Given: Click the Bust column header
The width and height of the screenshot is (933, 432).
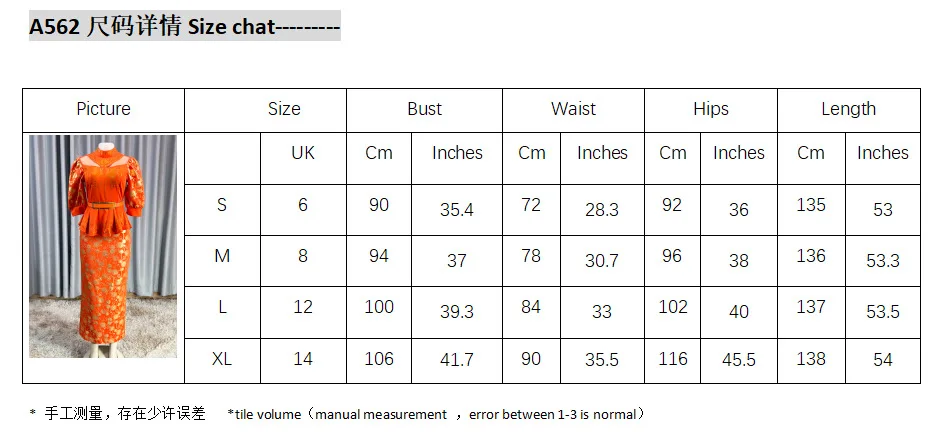Looking at the screenshot, I should click(424, 109).
